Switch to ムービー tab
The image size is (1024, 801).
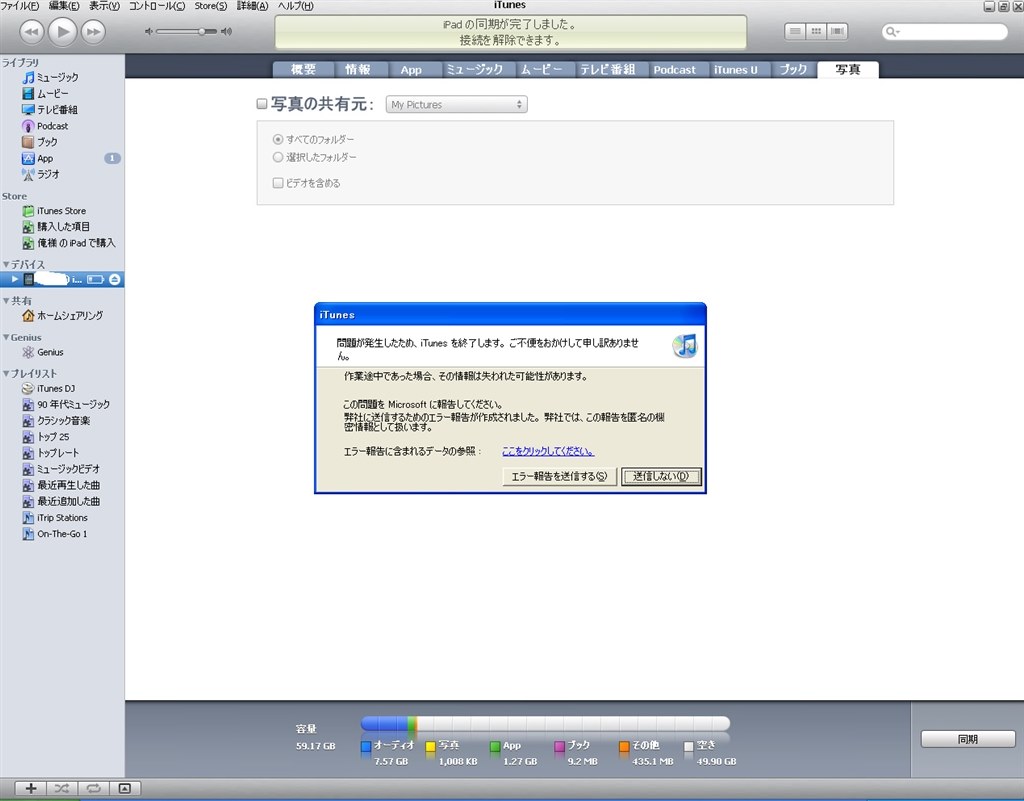click(541, 70)
